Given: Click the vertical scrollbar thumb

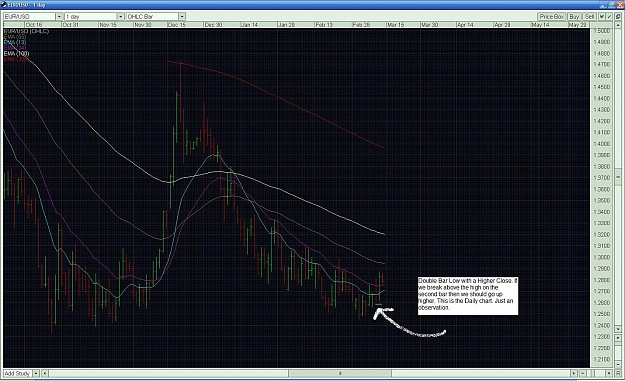Looking at the screenshot, I should 618,177.
